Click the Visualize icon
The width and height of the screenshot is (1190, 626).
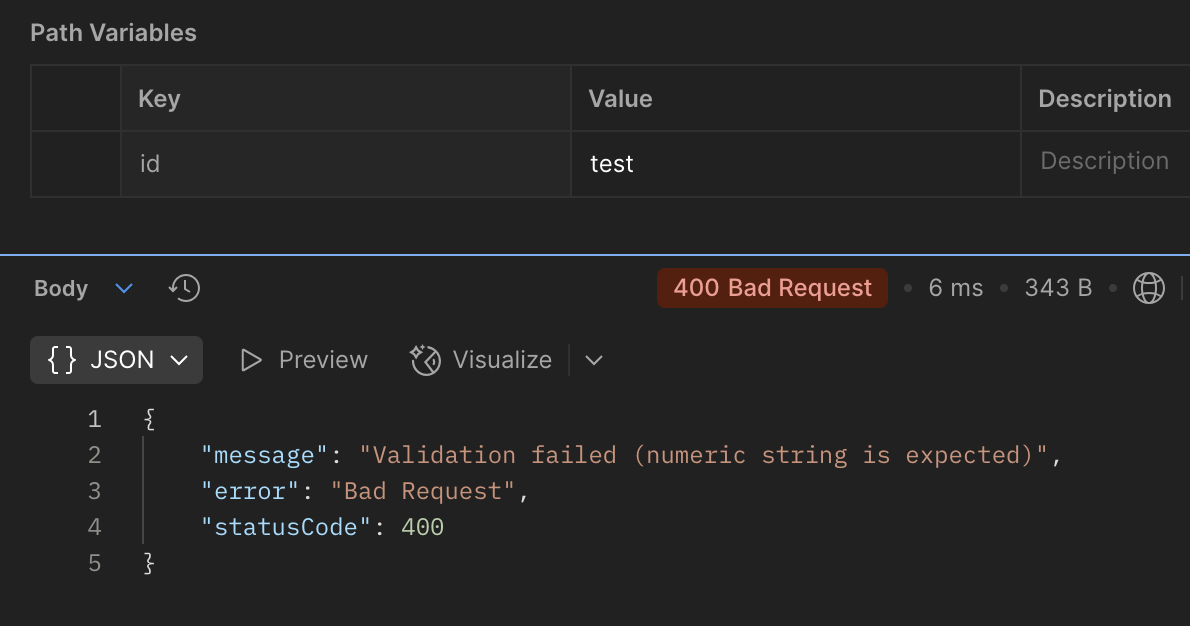coord(426,360)
